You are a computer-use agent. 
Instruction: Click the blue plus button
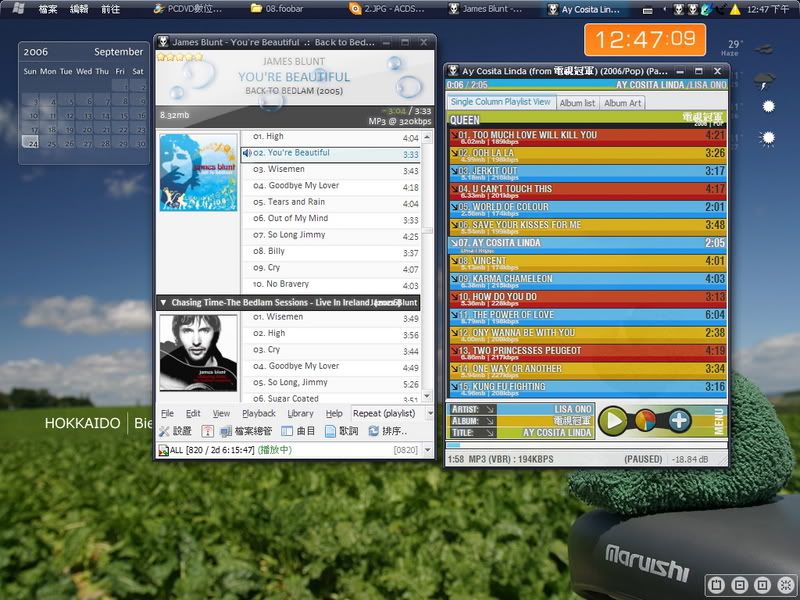click(x=679, y=421)
